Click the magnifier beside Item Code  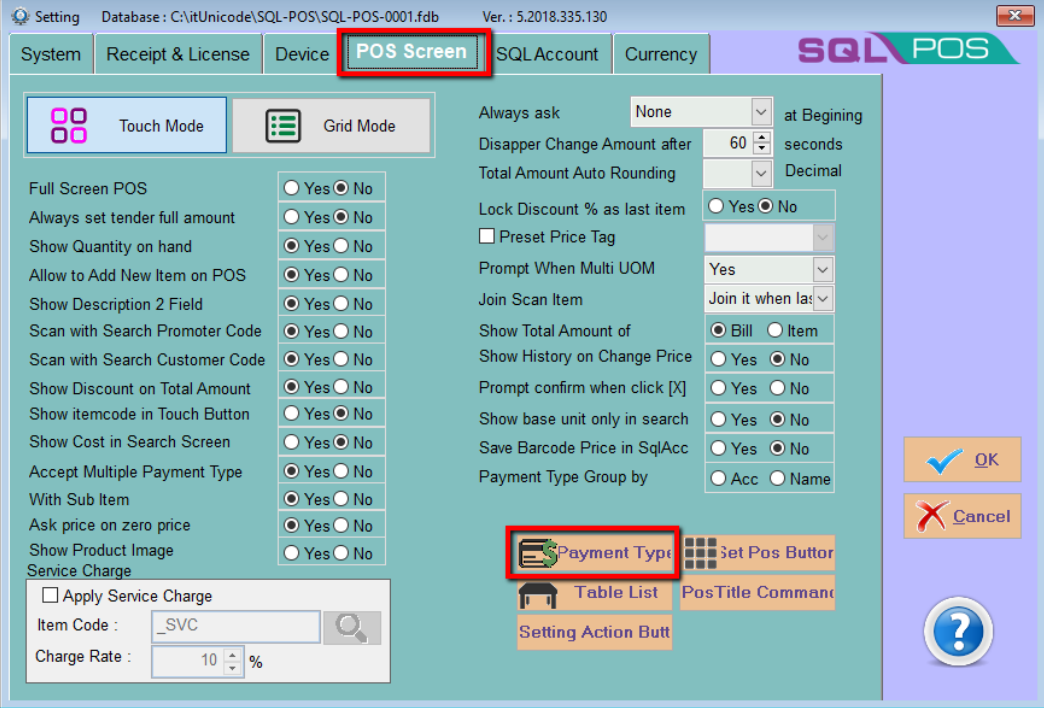pyautogui.click(x=351, y=627)
